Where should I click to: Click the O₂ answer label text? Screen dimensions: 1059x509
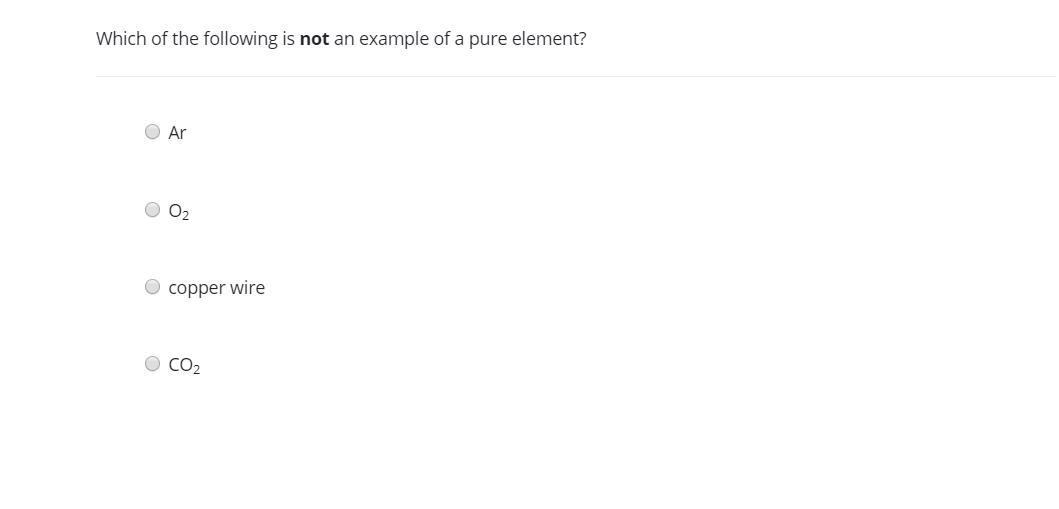(178, 211)
